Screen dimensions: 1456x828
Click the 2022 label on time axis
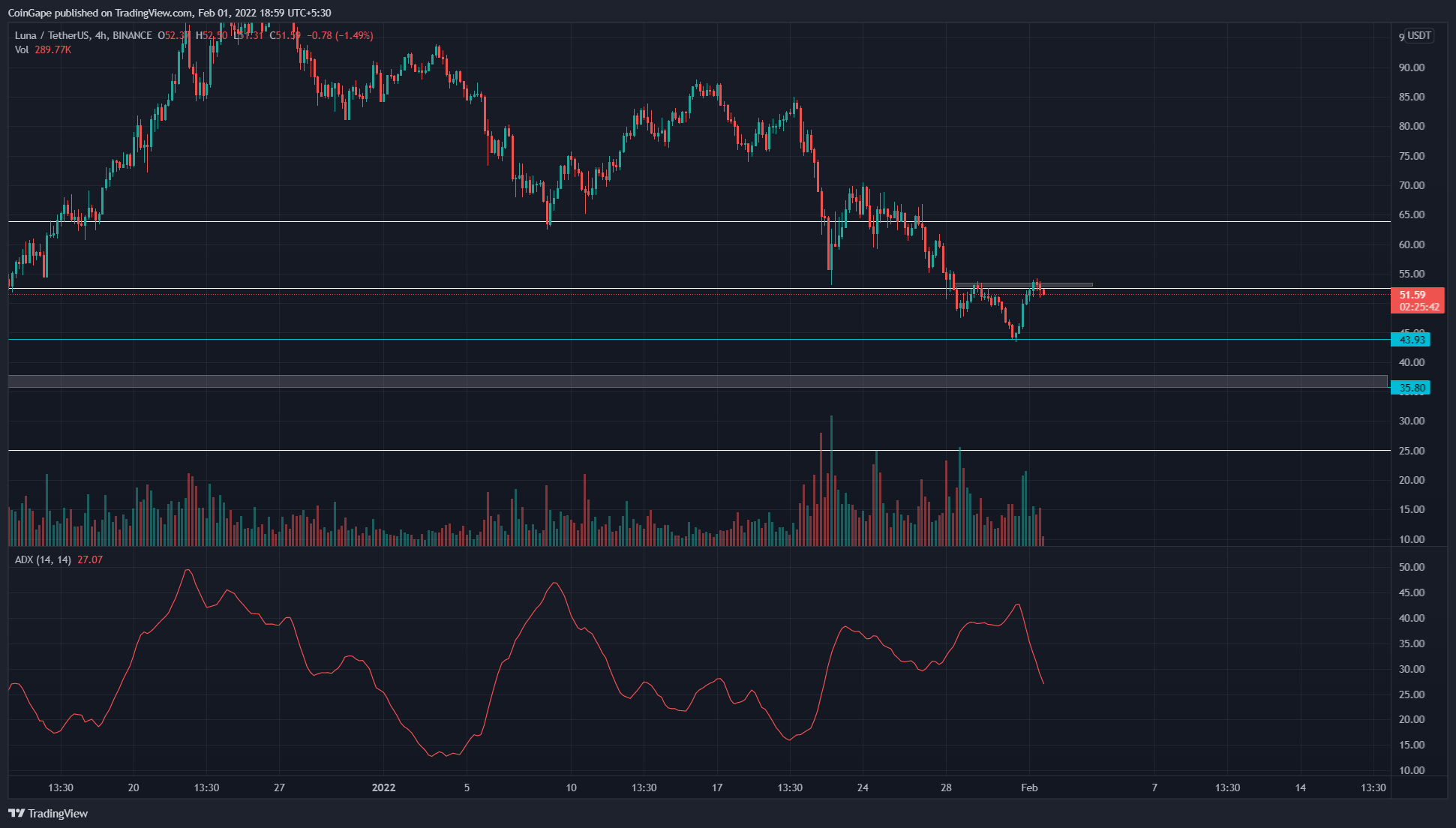click(x=383, y=787)
